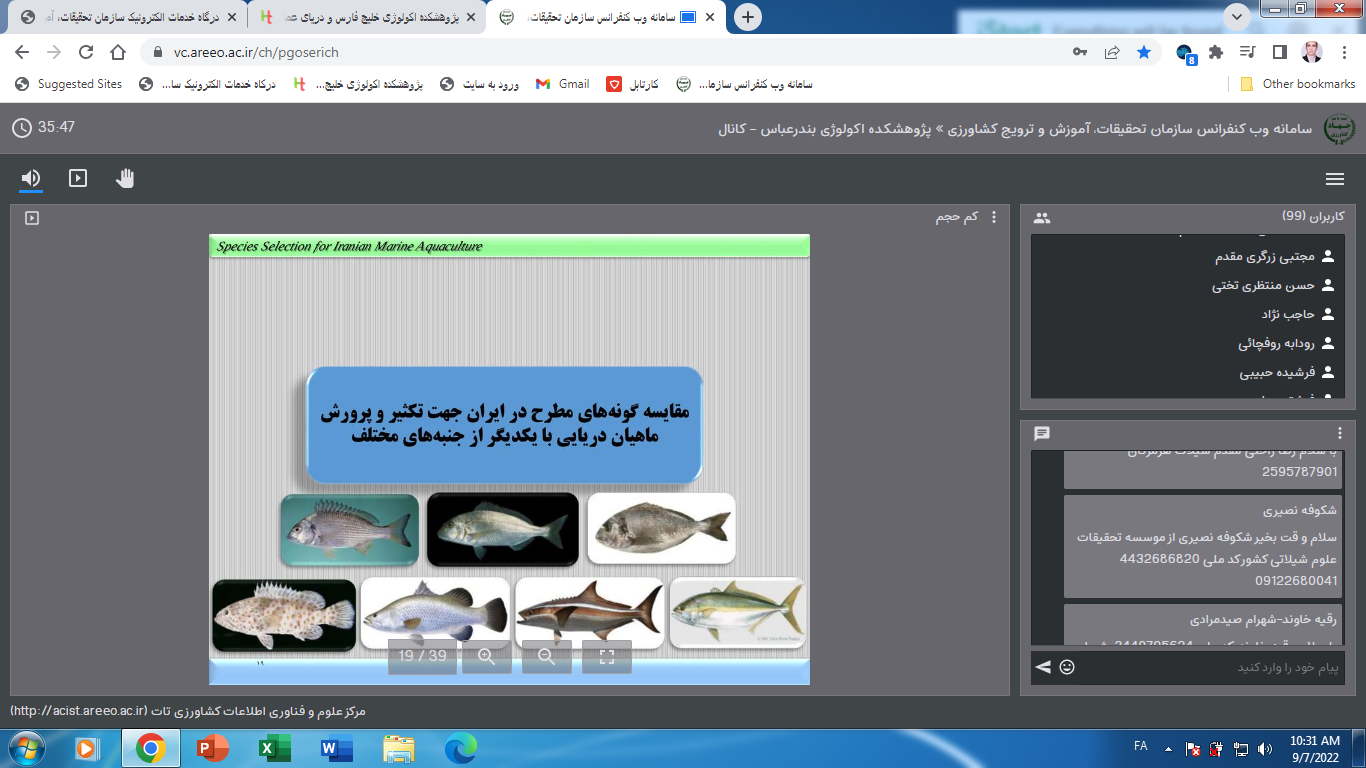Open the Gmail bookmark
Image resolution: width=1366 pixels, height=768 pixels.
tap(563, 84)
